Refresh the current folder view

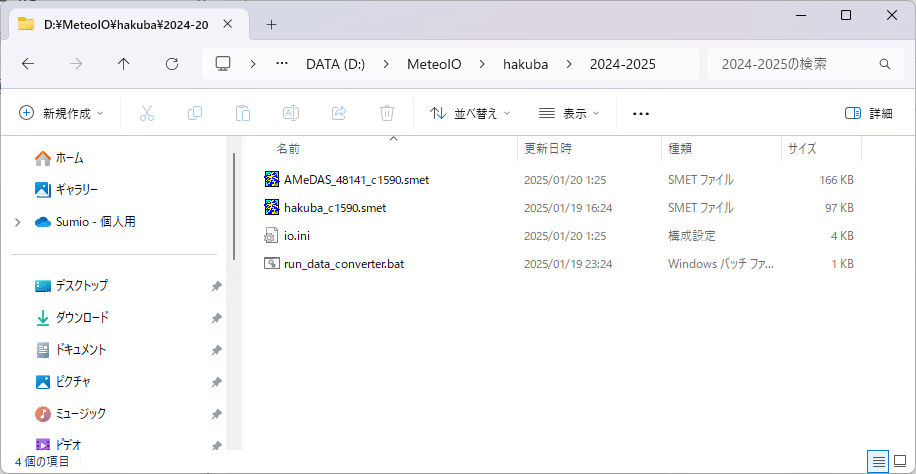pos(172,64)
